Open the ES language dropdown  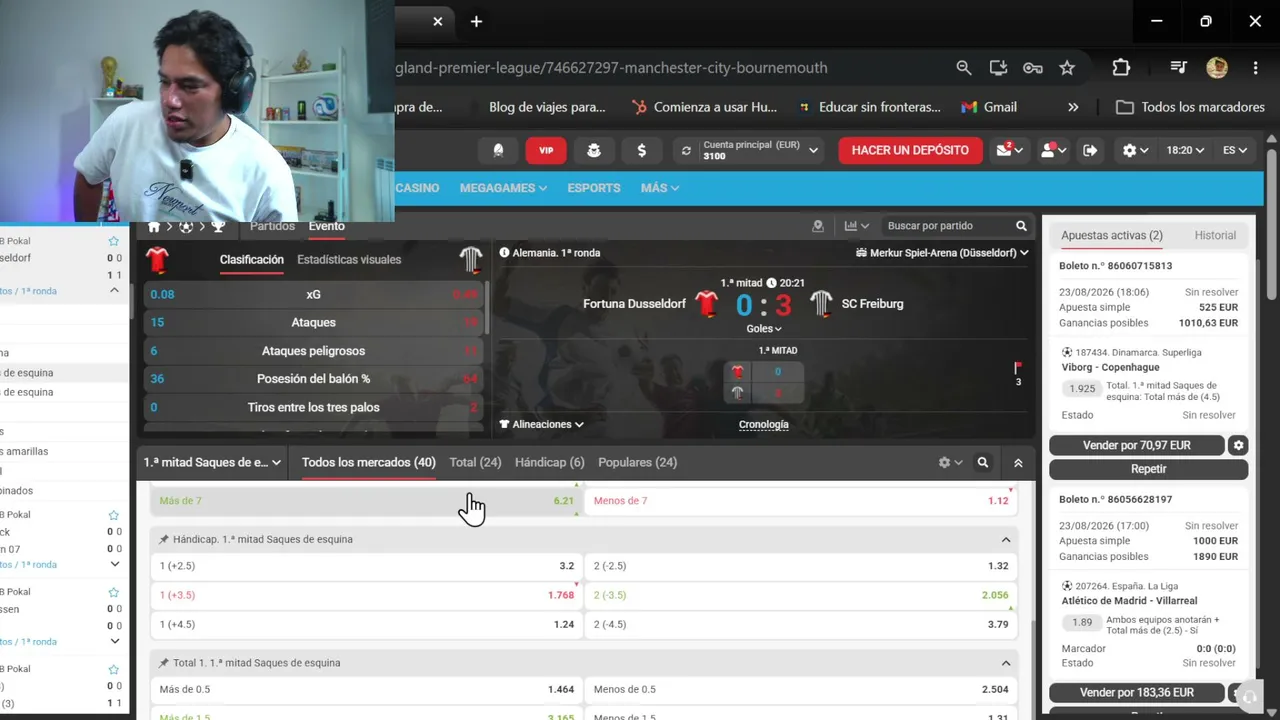click(x=1235, y=150)
